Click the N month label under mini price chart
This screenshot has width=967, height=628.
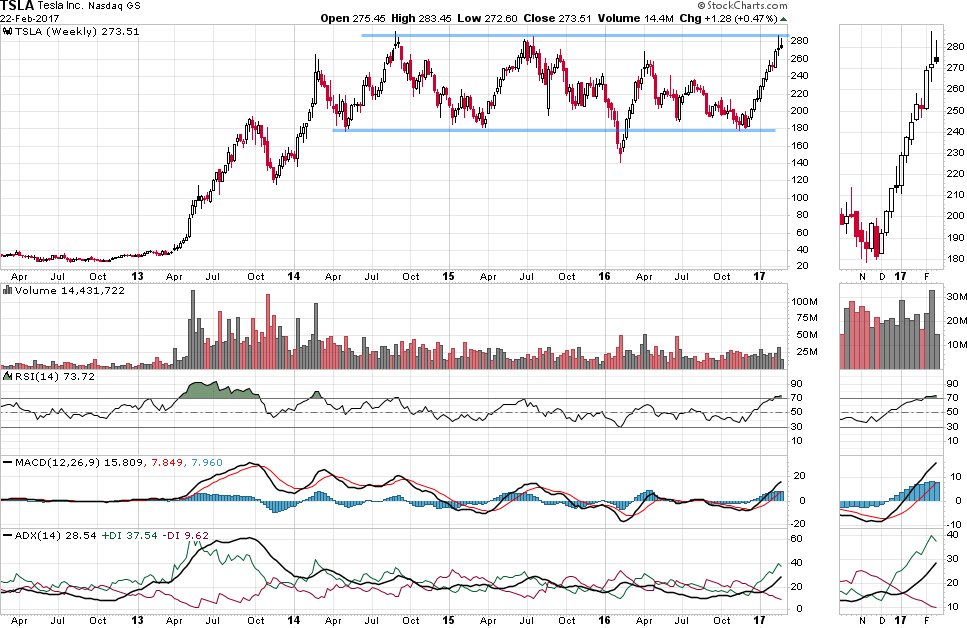click(x=862, y=276)
